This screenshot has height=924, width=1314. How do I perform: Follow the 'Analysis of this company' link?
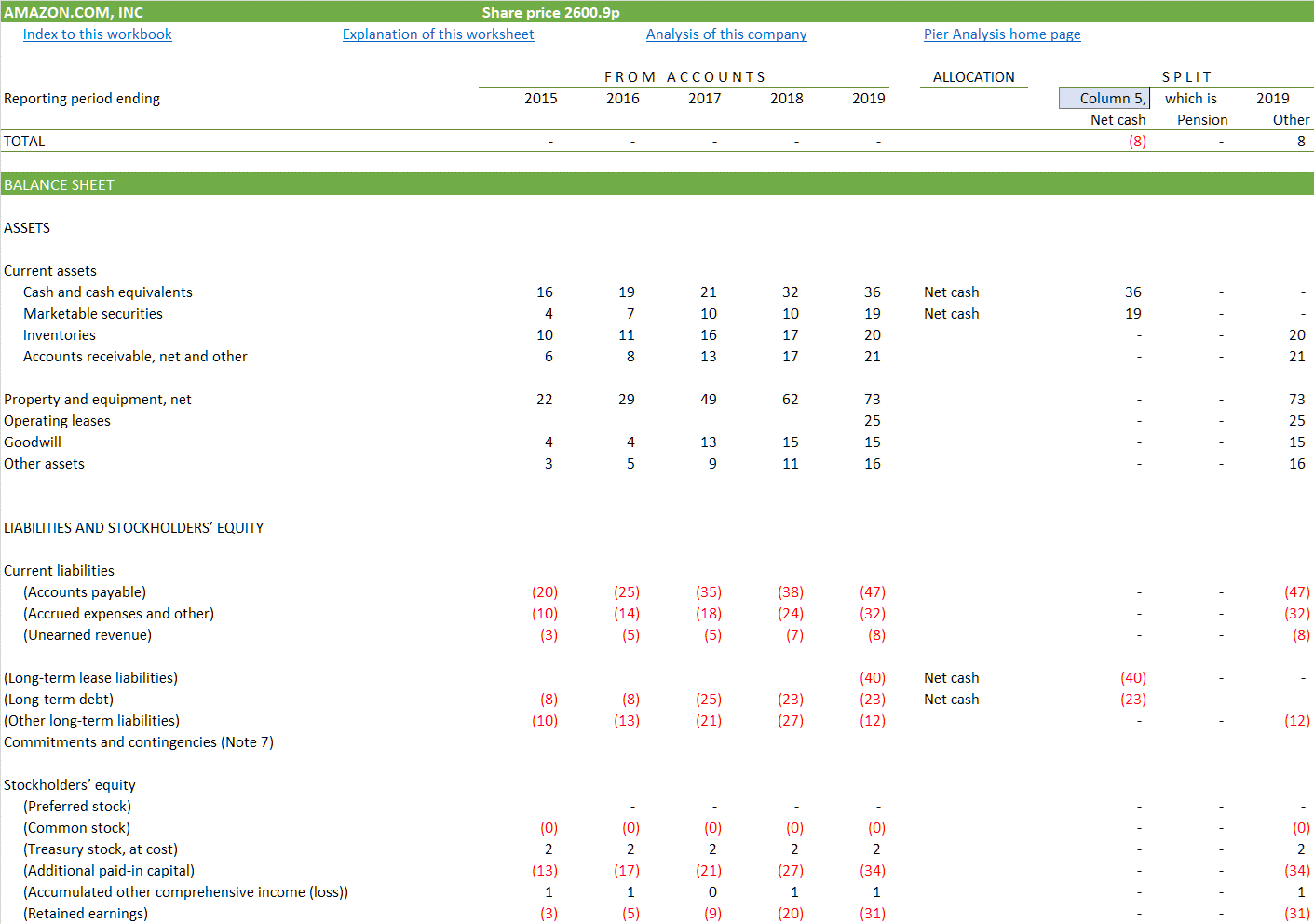(x=726, y=34)
